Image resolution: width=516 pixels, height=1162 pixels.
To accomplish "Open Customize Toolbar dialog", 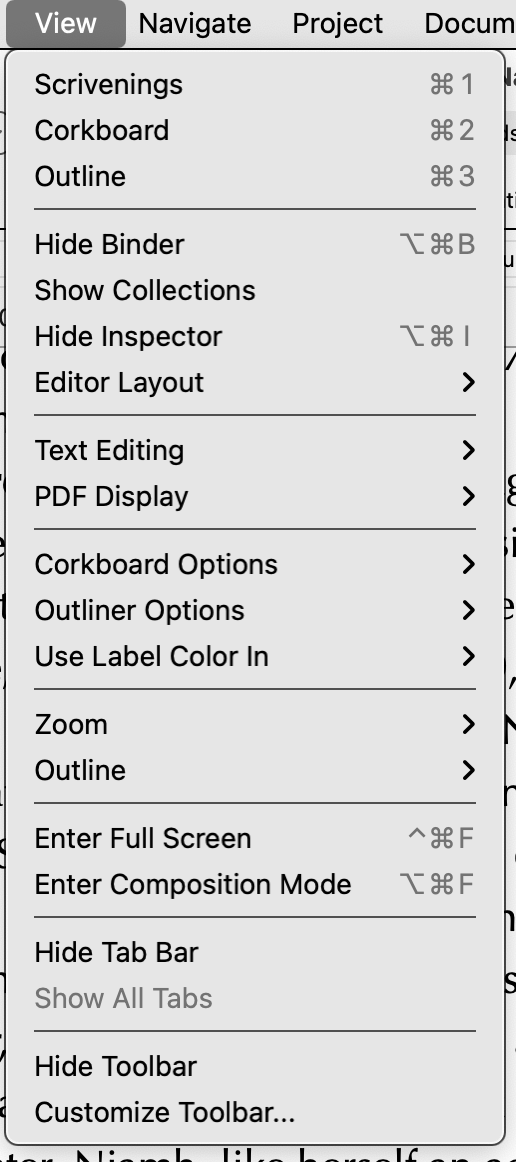I will click(x=255, y=1113).
